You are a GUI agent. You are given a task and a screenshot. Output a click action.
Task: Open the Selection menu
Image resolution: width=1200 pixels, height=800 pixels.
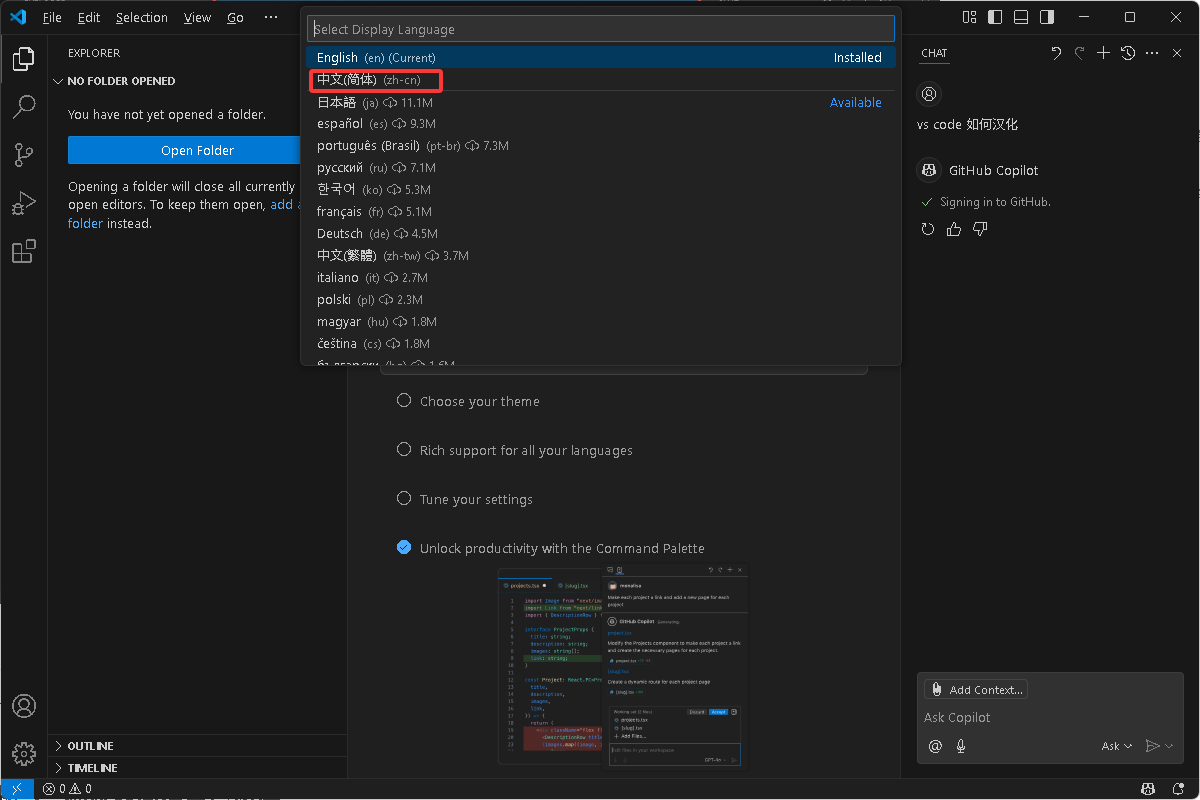click(x=142, y=17)
